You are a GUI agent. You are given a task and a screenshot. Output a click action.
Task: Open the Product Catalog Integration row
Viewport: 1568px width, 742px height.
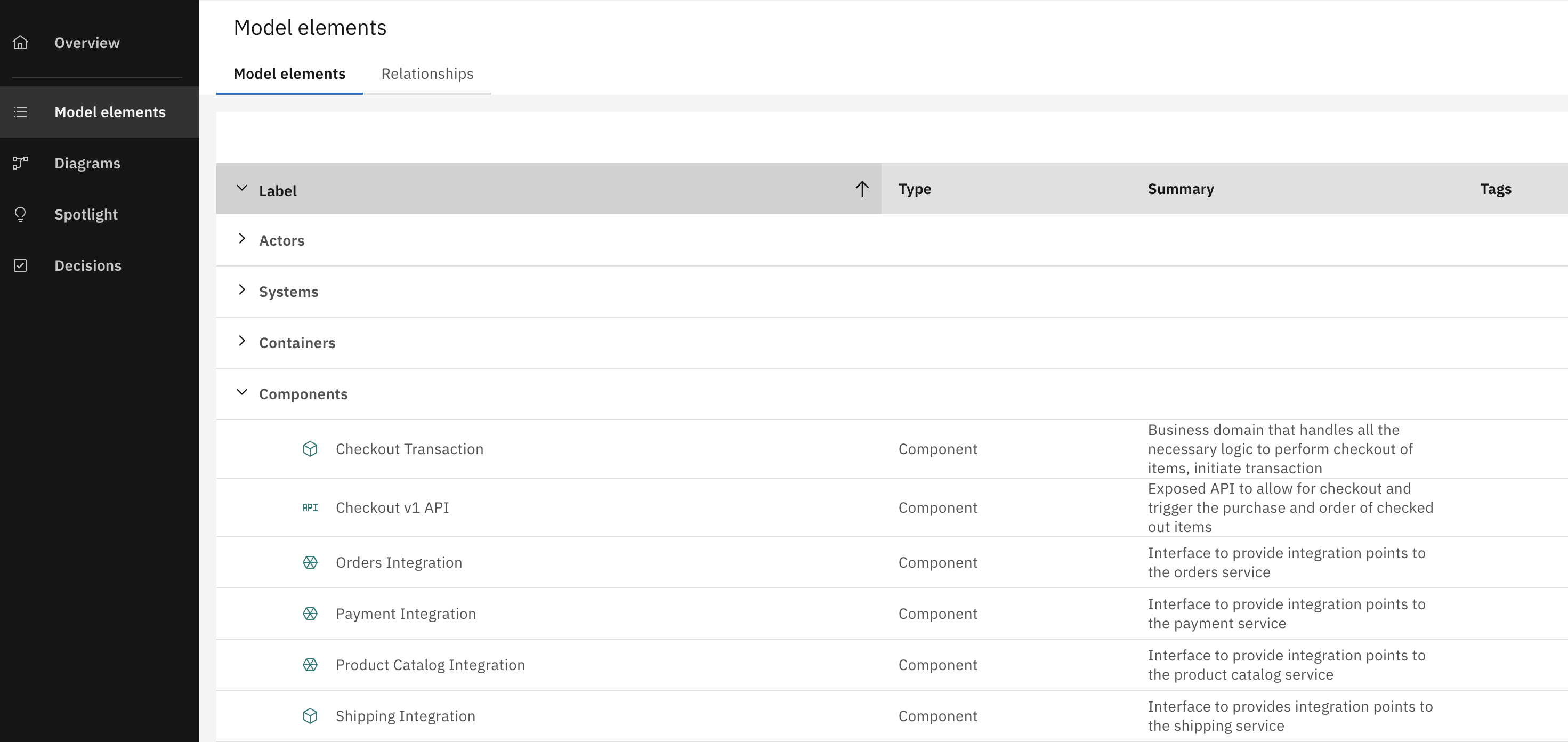point(430,665)
